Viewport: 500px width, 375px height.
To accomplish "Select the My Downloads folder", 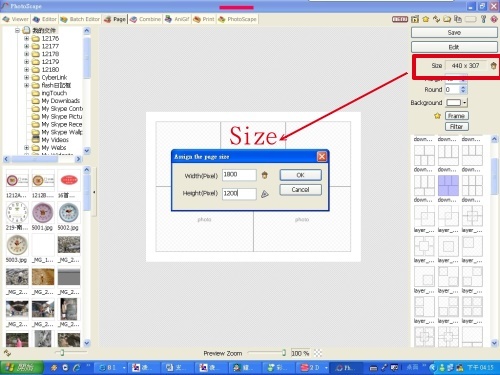I will 60,101.
